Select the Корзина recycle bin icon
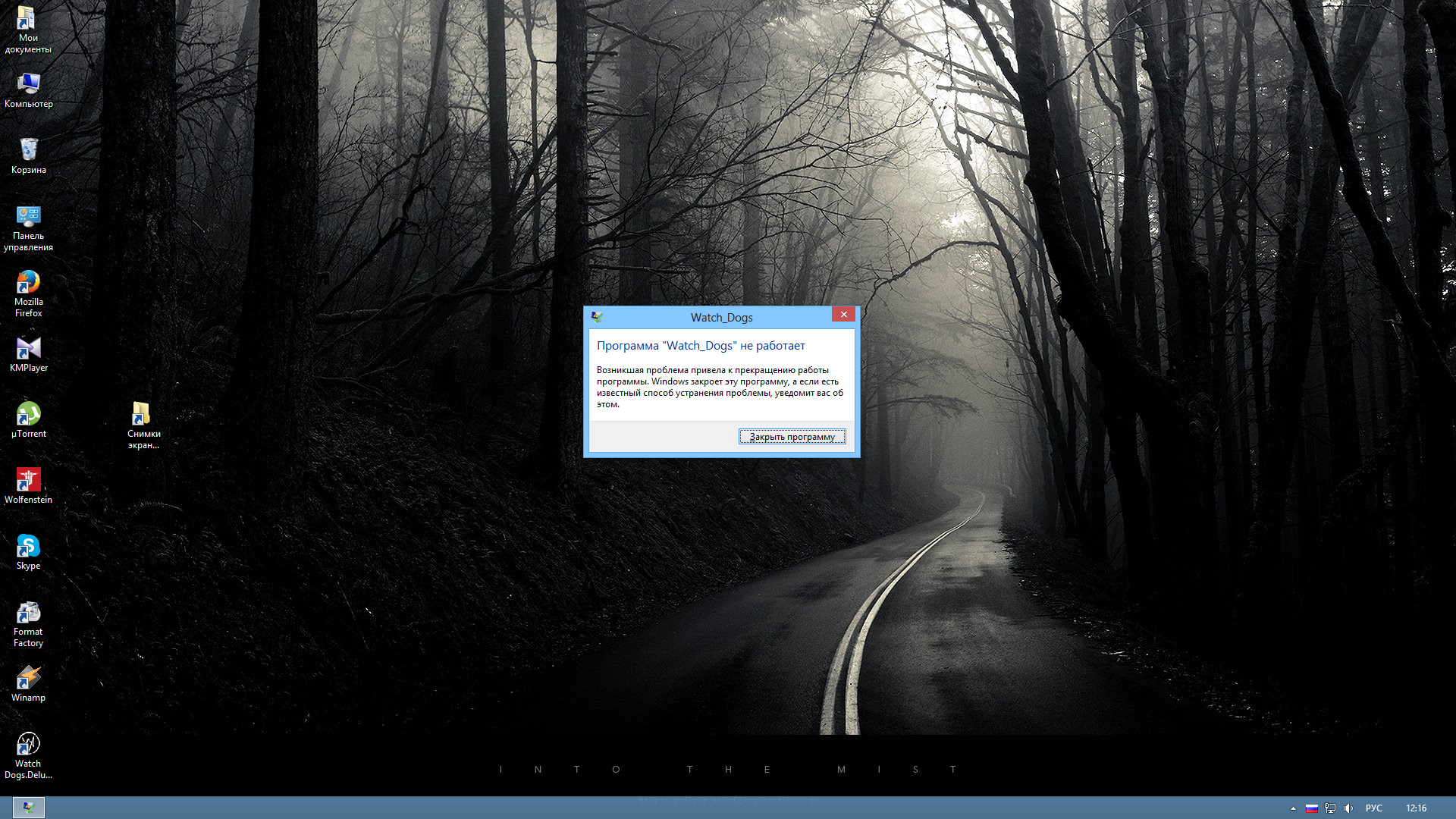Viewport: 1456px width, 819px height. [28, 156]
